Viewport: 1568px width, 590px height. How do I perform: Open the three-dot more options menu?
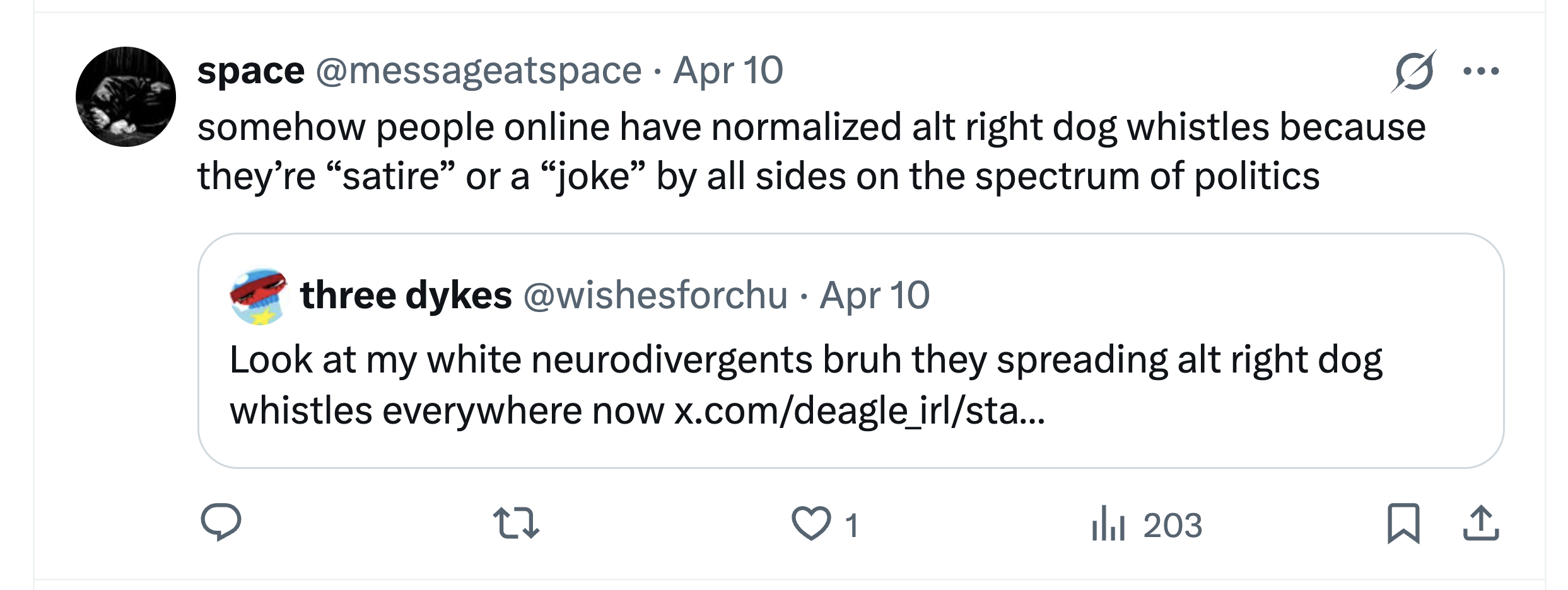point(1481,71)
